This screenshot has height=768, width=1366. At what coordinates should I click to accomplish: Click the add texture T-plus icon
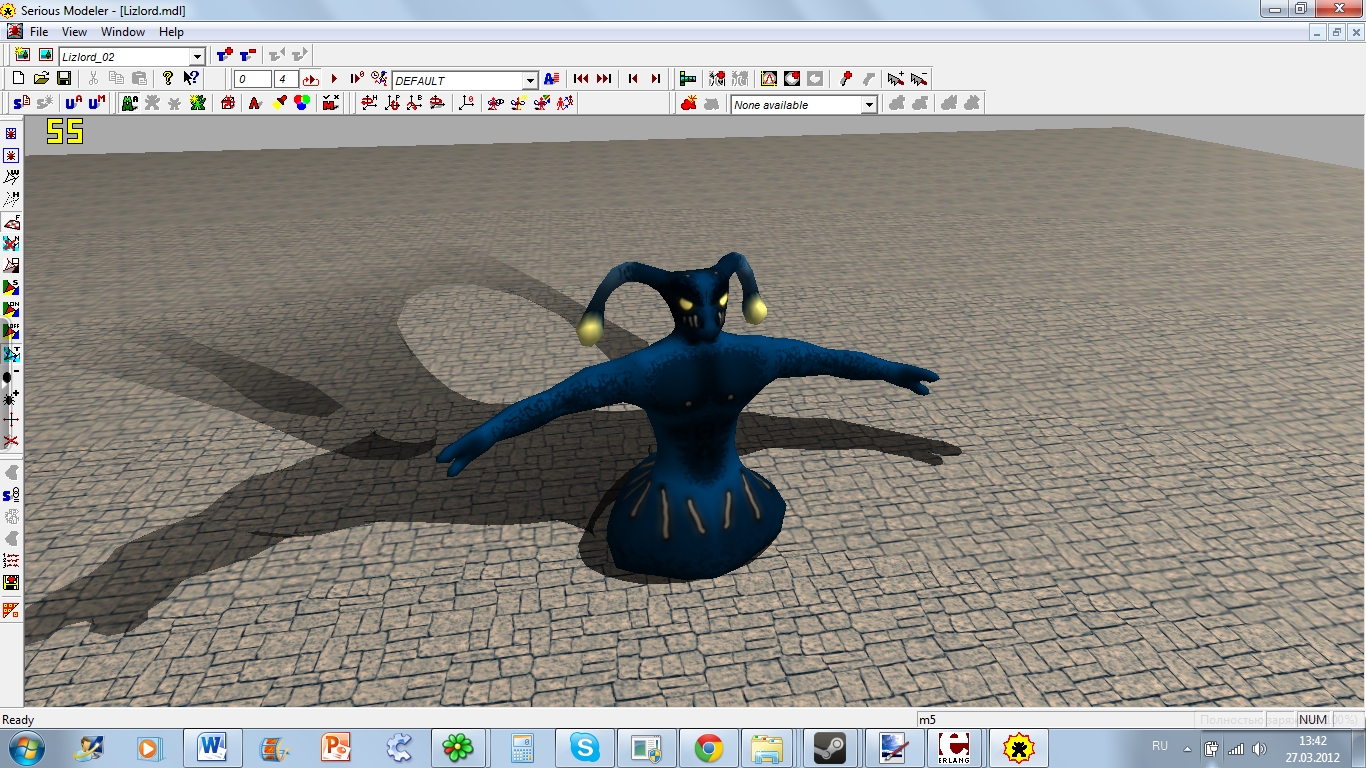(225, 55)
